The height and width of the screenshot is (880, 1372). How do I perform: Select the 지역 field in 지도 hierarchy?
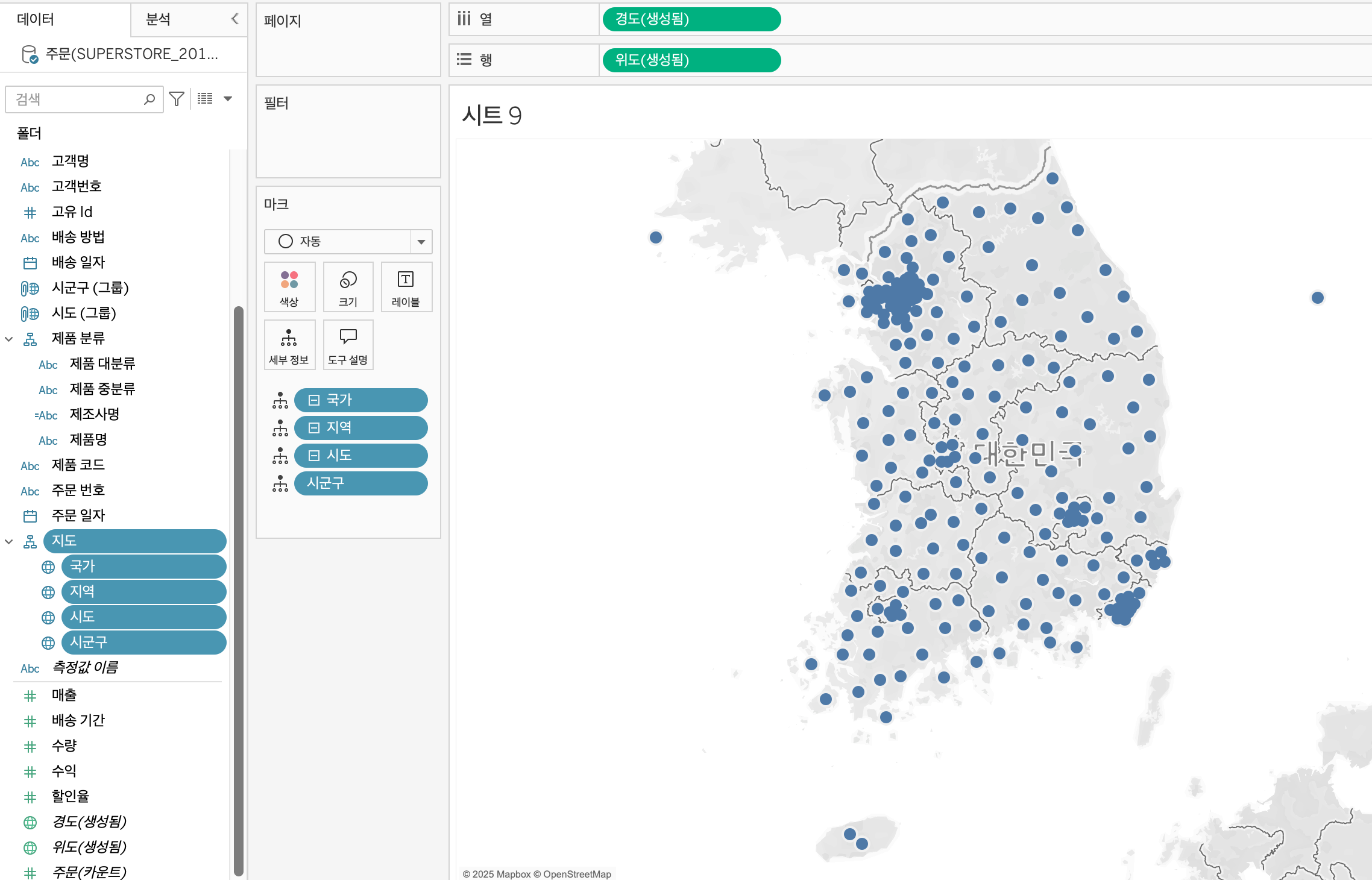(x=144, y=592)
